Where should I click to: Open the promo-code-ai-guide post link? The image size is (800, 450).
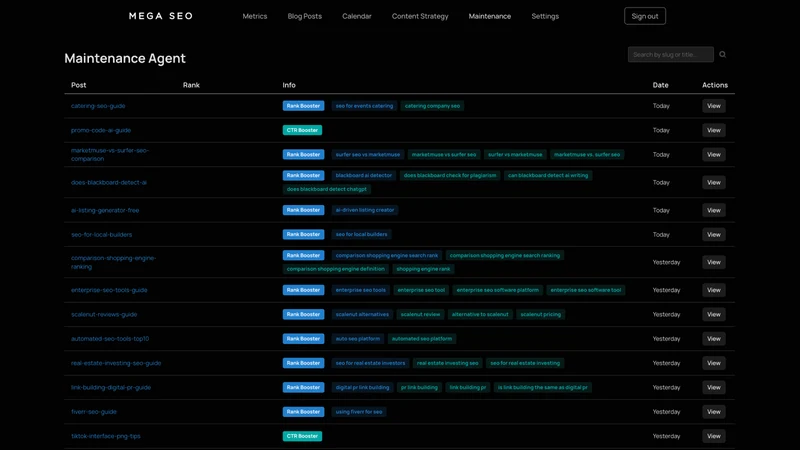coord(101,130)
